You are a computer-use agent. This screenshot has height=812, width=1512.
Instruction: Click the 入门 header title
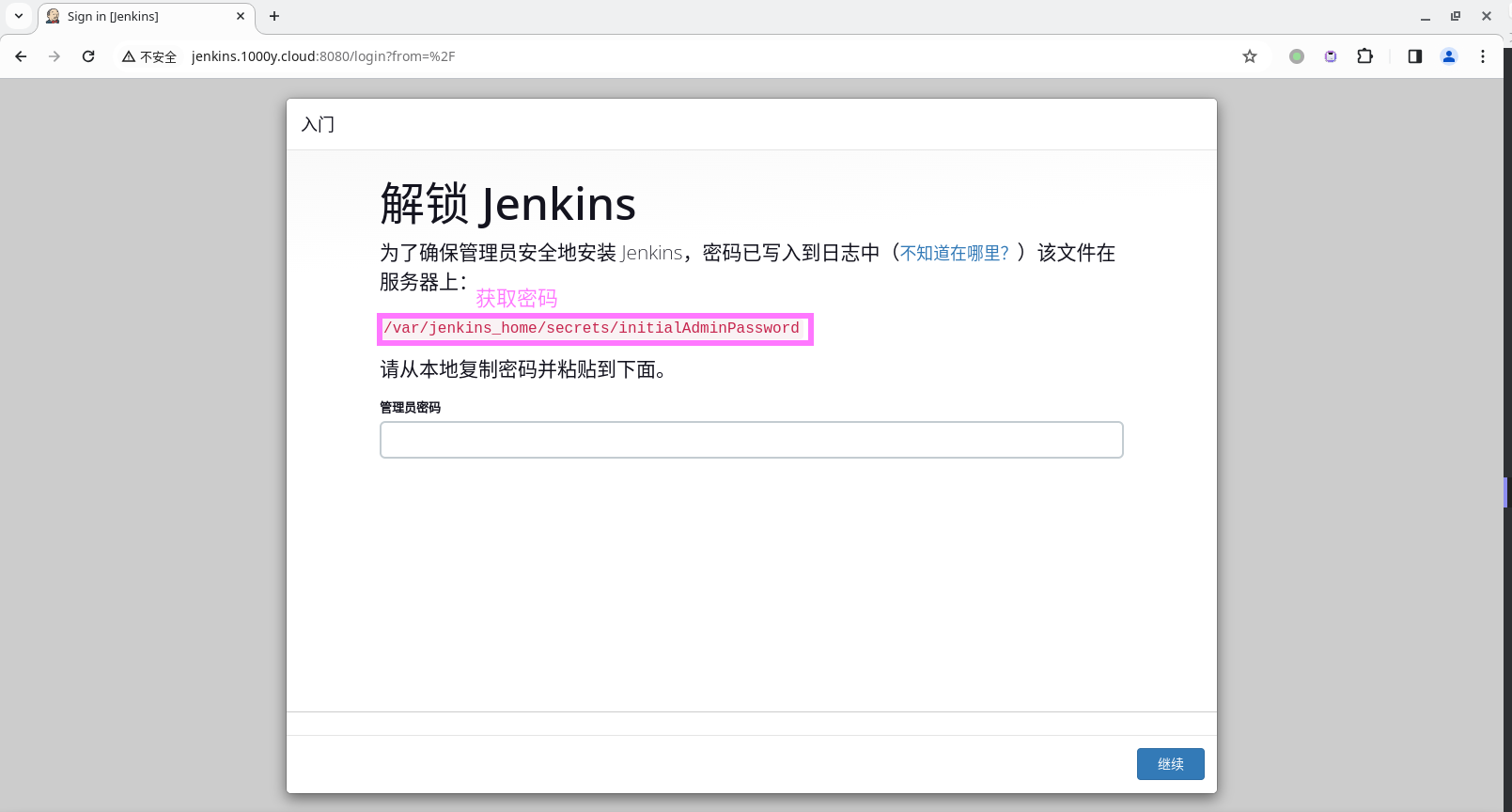click(318, 124)
